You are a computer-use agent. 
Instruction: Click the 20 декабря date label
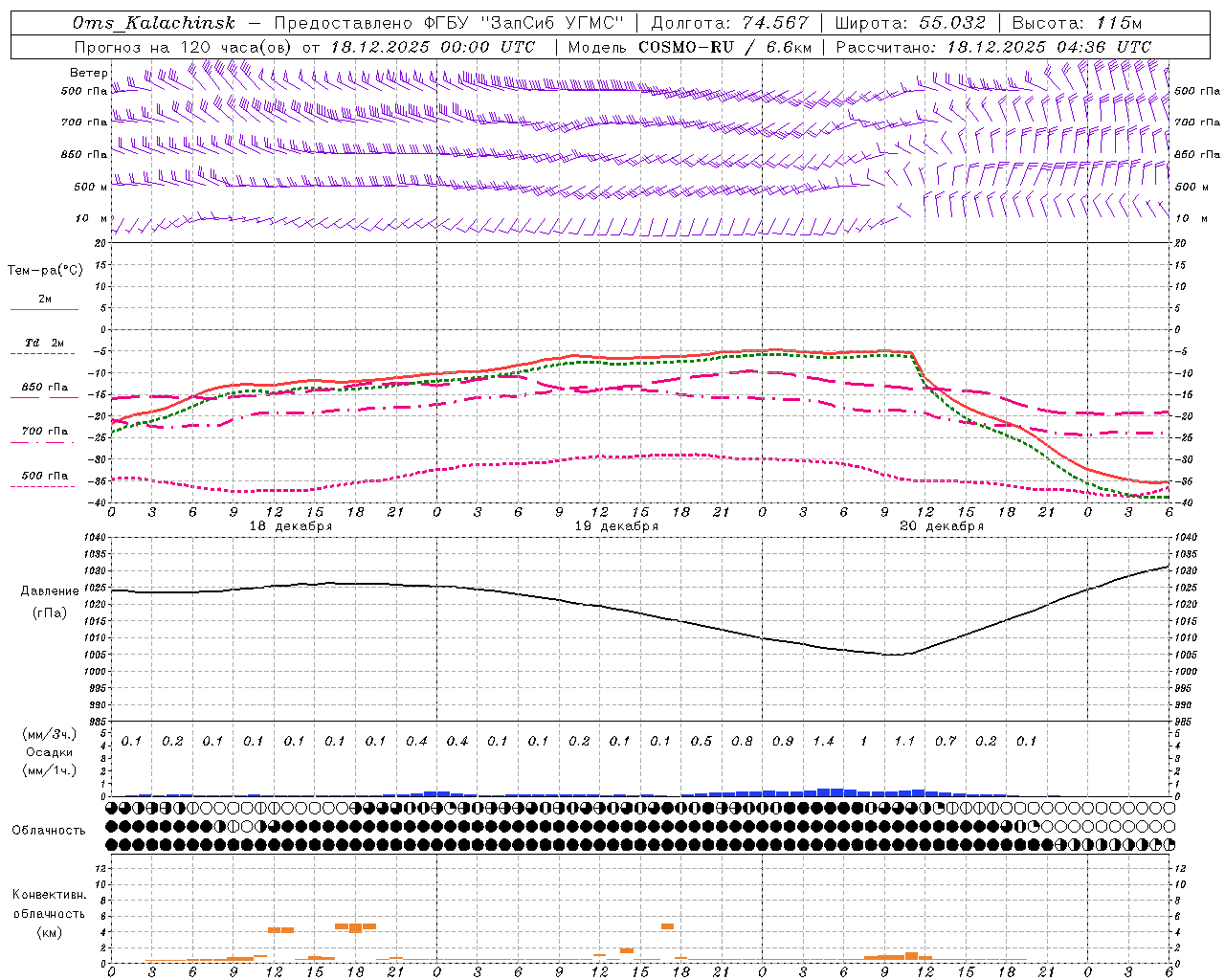pos(942,526)
